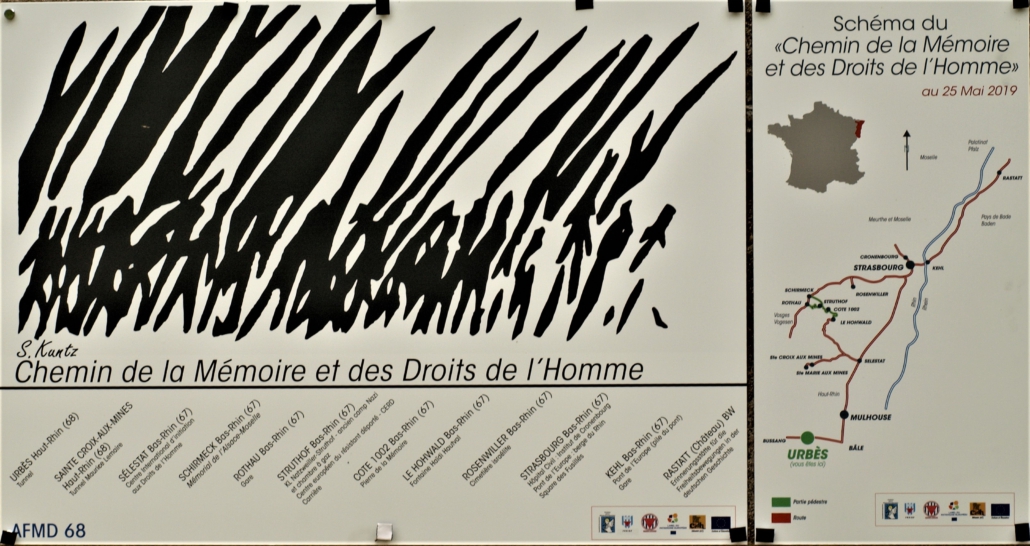This screenshot has height=546, width=1030.
Task: Click the red 'Route' legend swatch
Action: 780,518
